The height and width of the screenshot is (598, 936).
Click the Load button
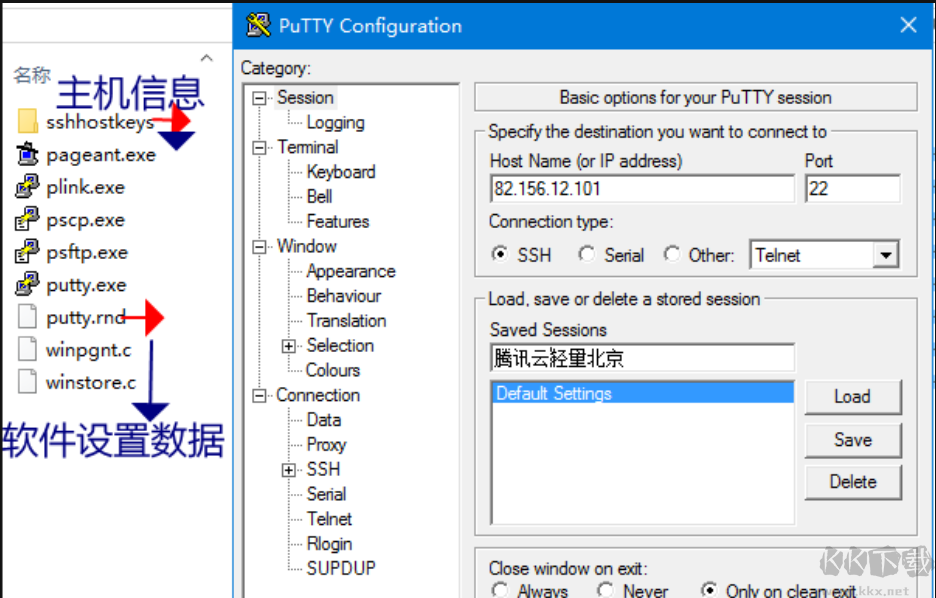(853, 397)
